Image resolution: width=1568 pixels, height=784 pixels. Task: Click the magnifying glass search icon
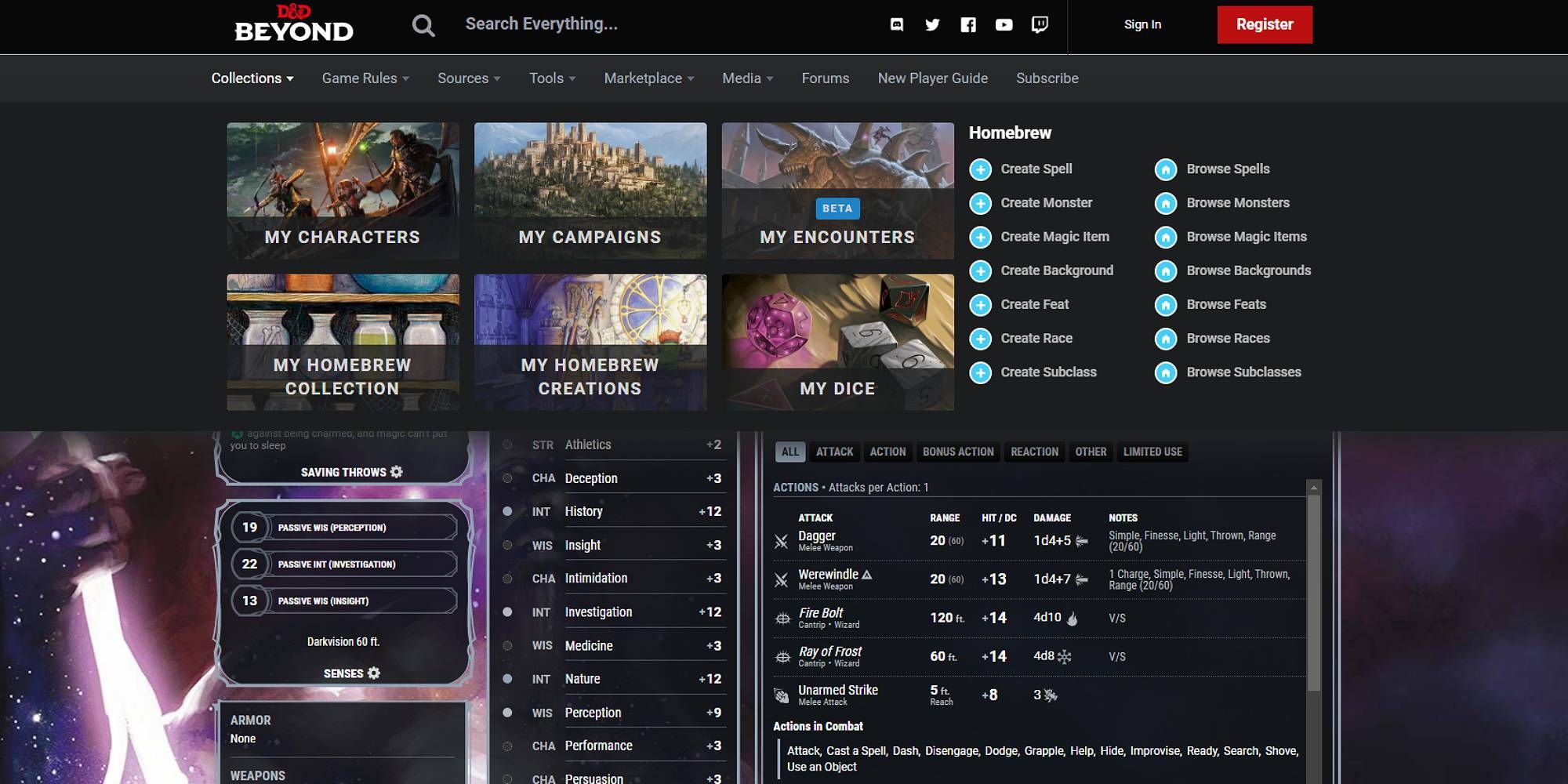click(x=423, y=25)
